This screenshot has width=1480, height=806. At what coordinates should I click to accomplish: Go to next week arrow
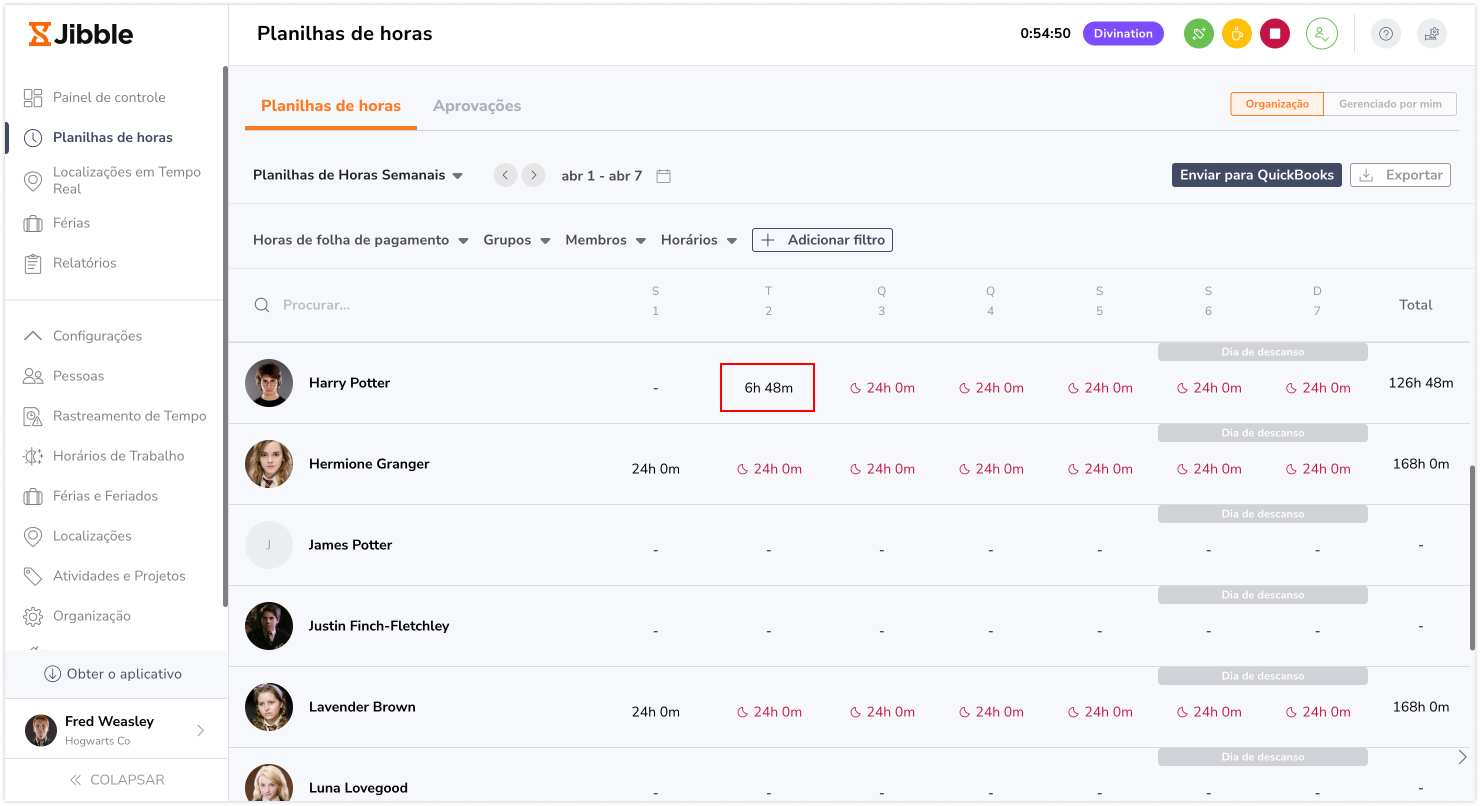[534, 176]
